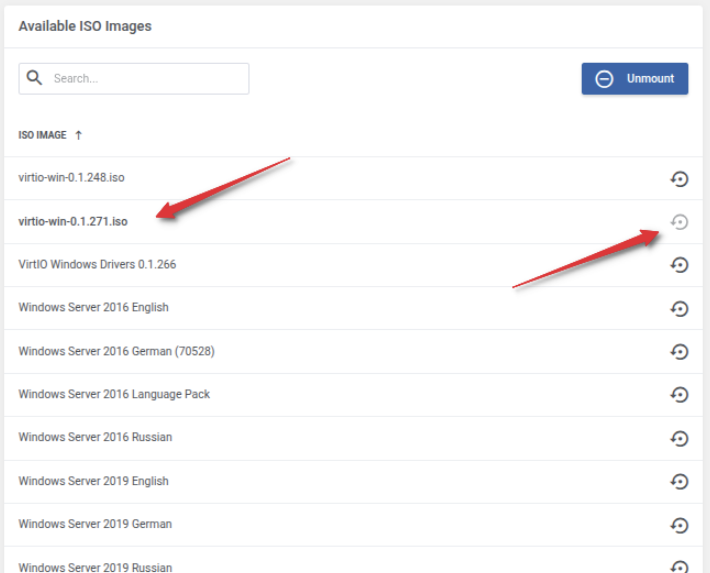Select Windows Server 2016 Language Pack text
Viewport: 710px width, 573px height.
114,395
